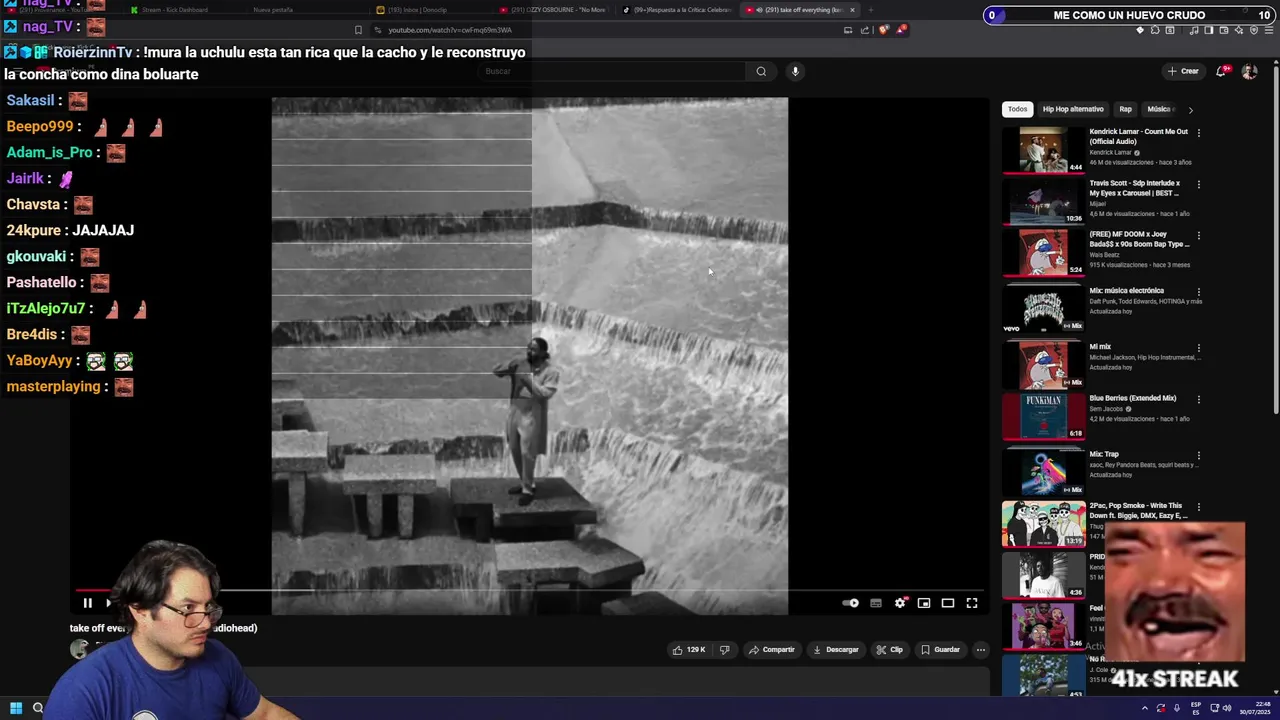Select the Música filter chip

click(1158, 109)
